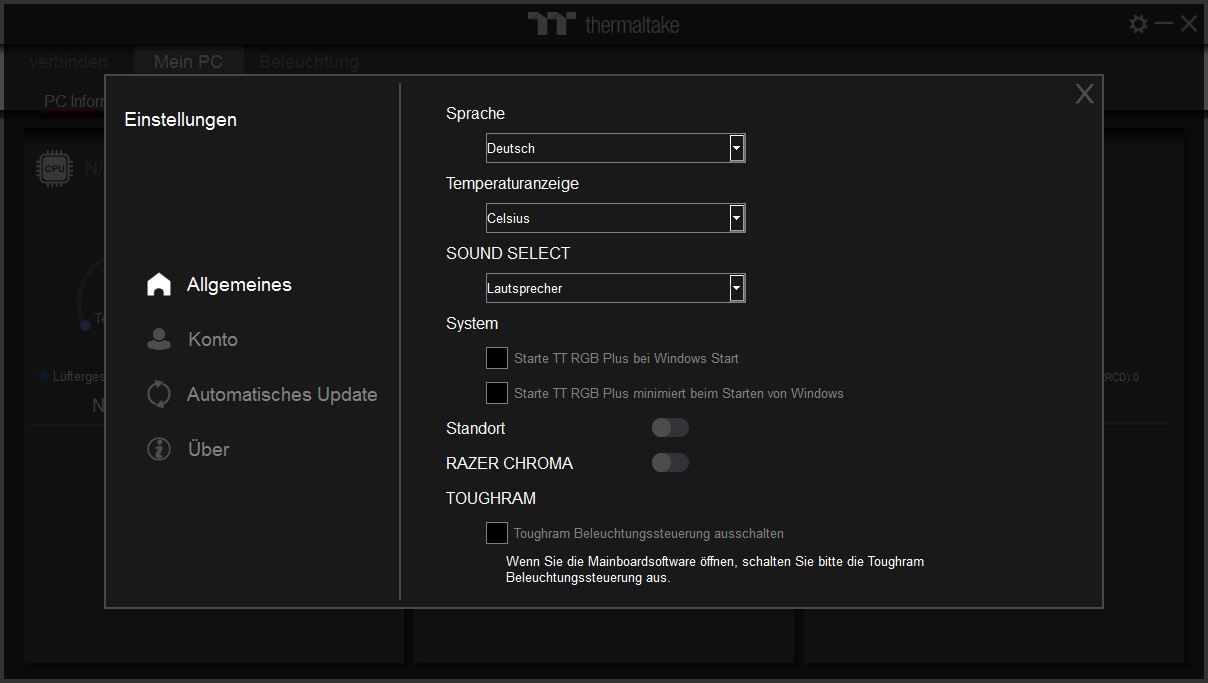Click the home icon beside Allgemeines
1208x683 pixels.
point(159,285)
